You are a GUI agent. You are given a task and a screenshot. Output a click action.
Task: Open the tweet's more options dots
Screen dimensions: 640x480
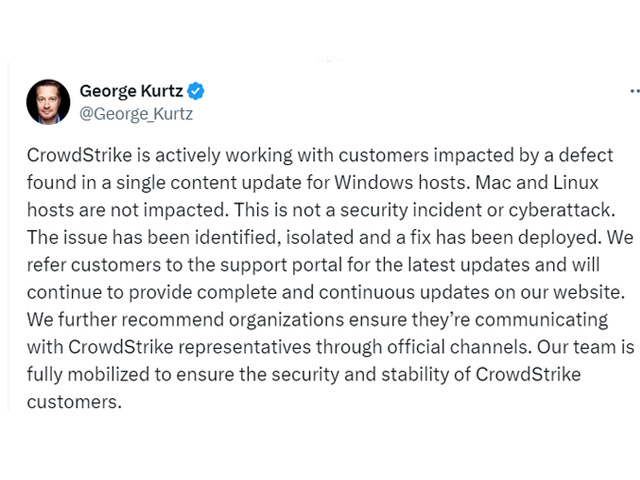(635, 91)
